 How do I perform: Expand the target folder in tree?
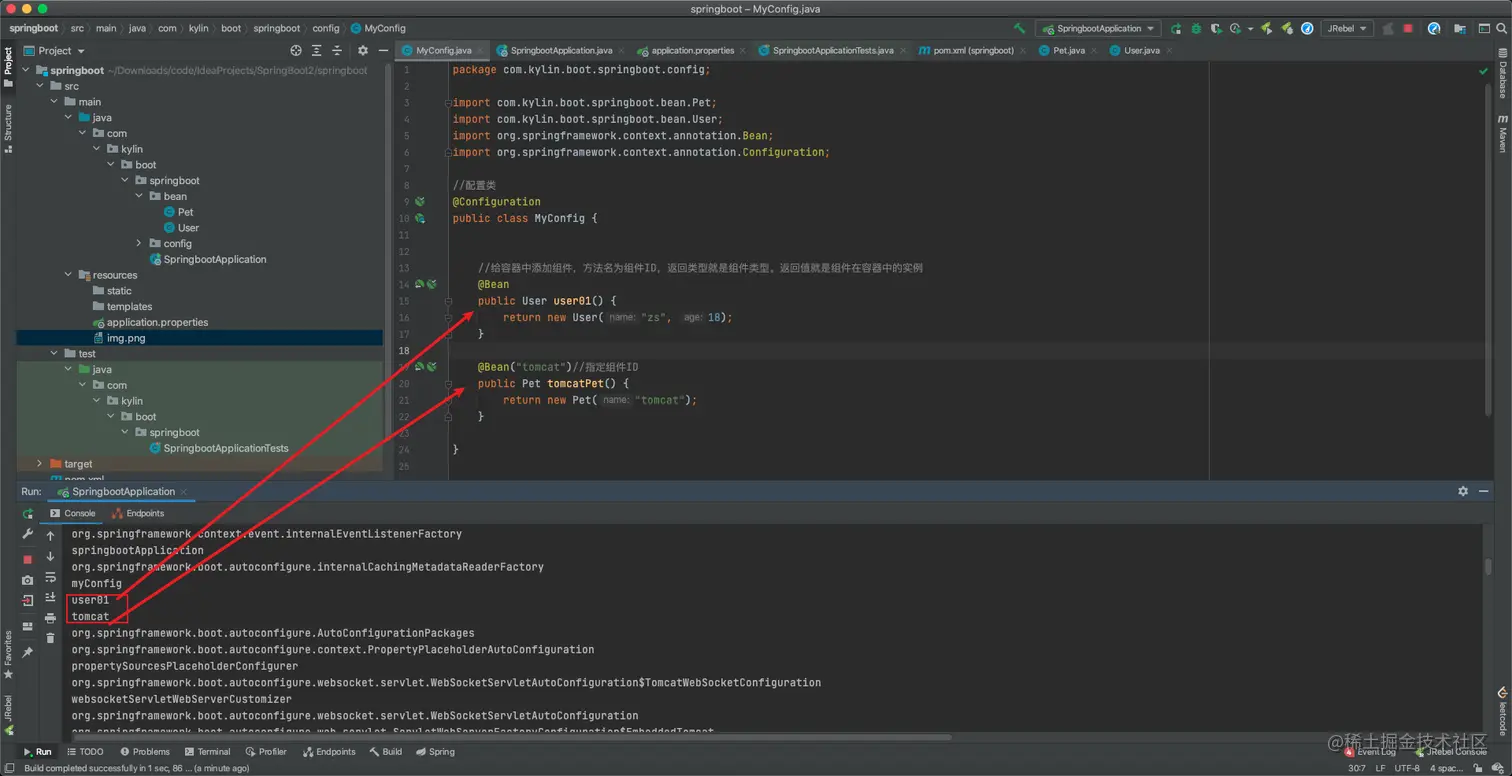[40, 464]
